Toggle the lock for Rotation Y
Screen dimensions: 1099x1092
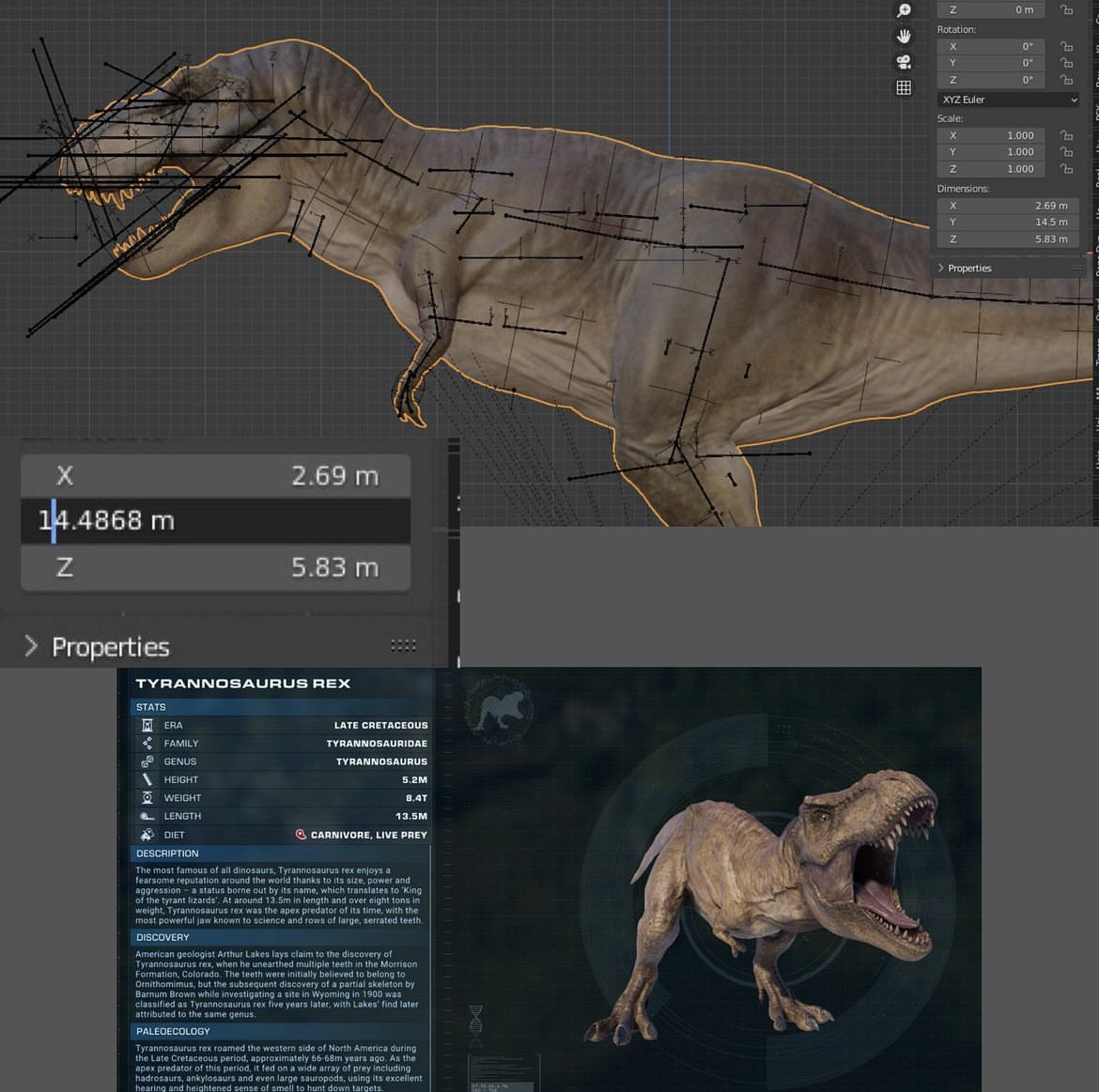1066,63
